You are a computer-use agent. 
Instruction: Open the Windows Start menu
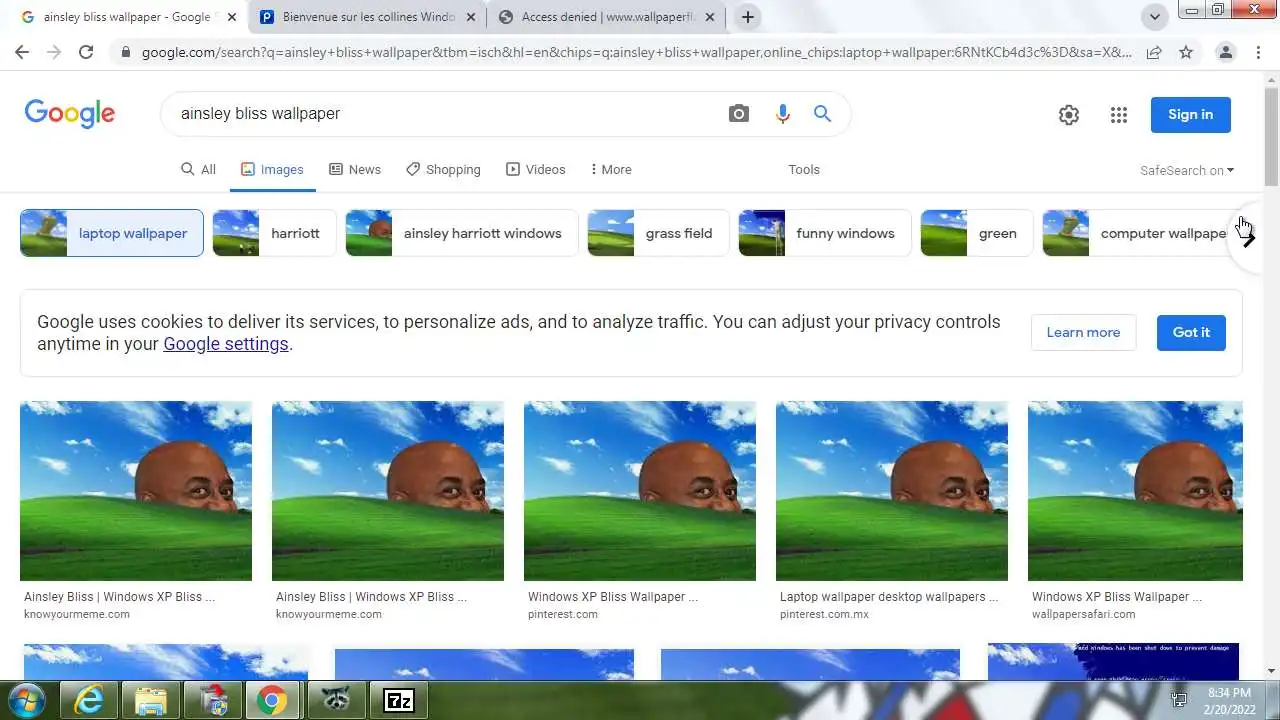point(27,700)
